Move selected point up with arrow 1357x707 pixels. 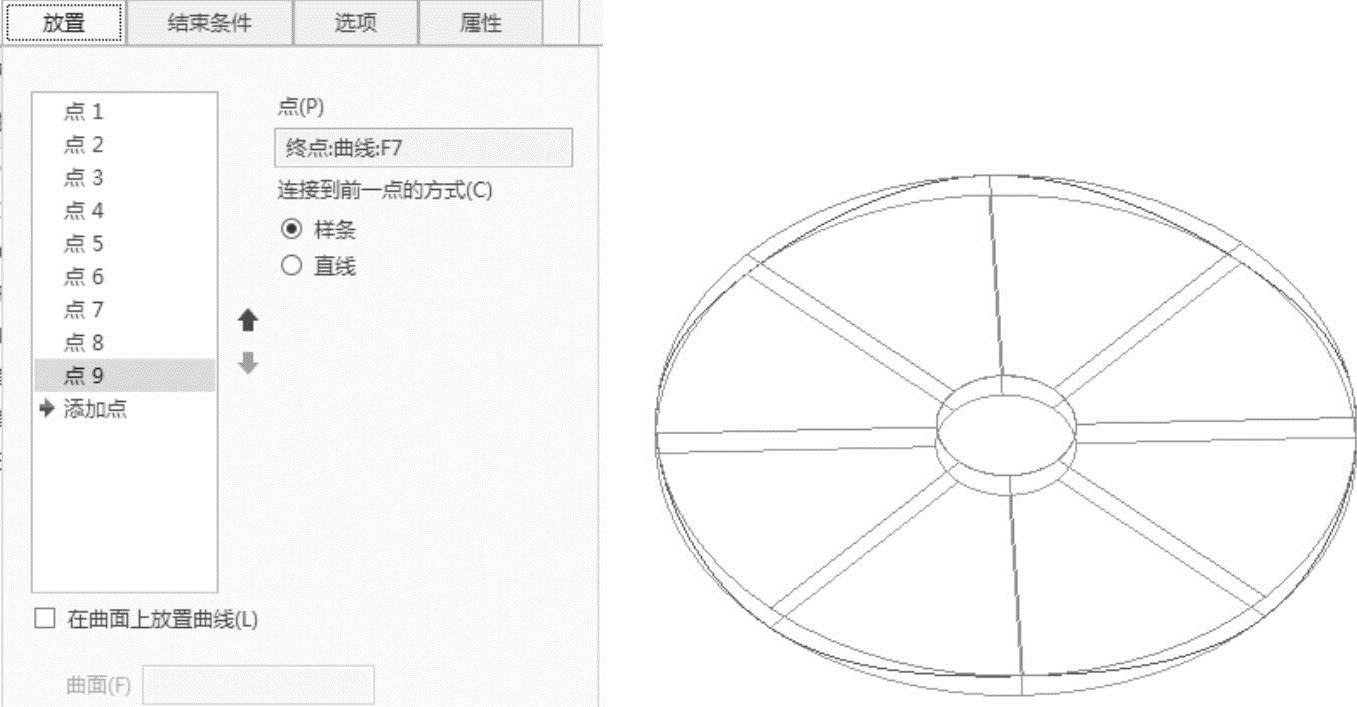[249, 320]
